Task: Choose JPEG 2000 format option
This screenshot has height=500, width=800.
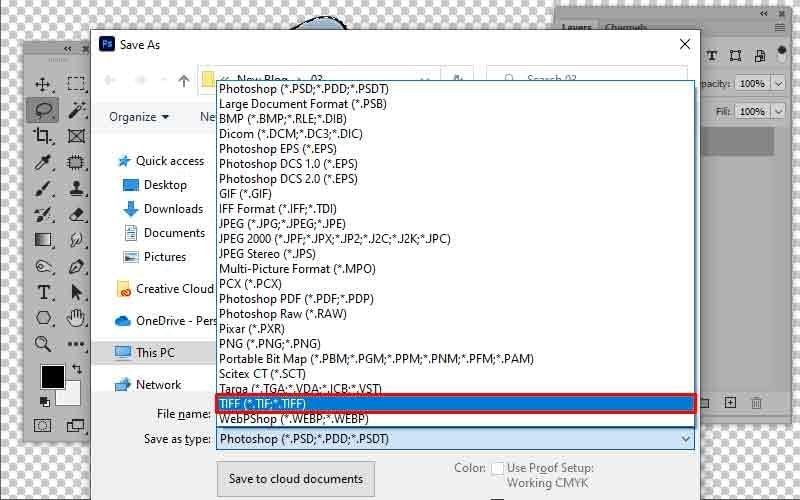Action: click(x=456, y=239)
